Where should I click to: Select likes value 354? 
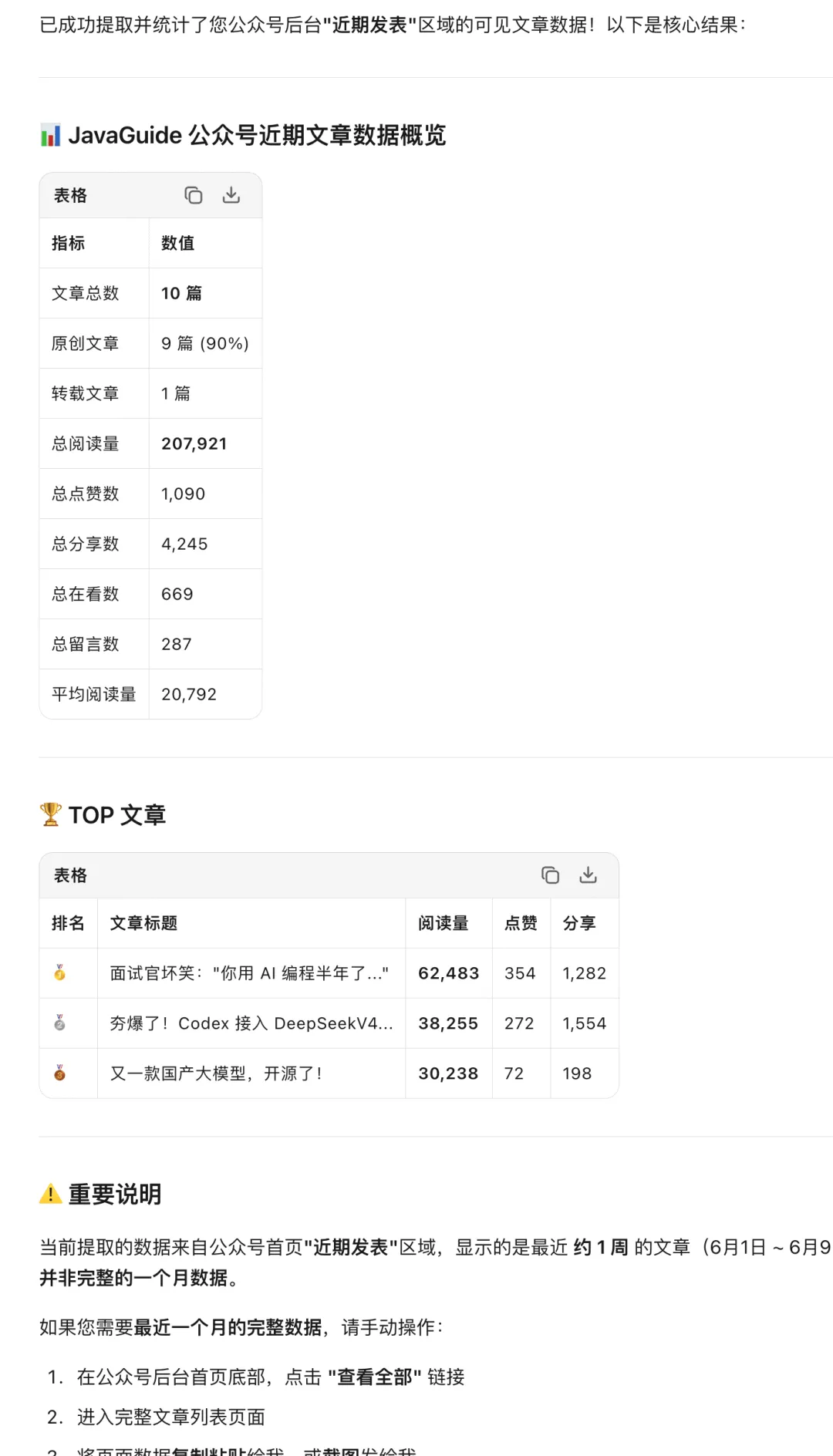coord(520,973)
